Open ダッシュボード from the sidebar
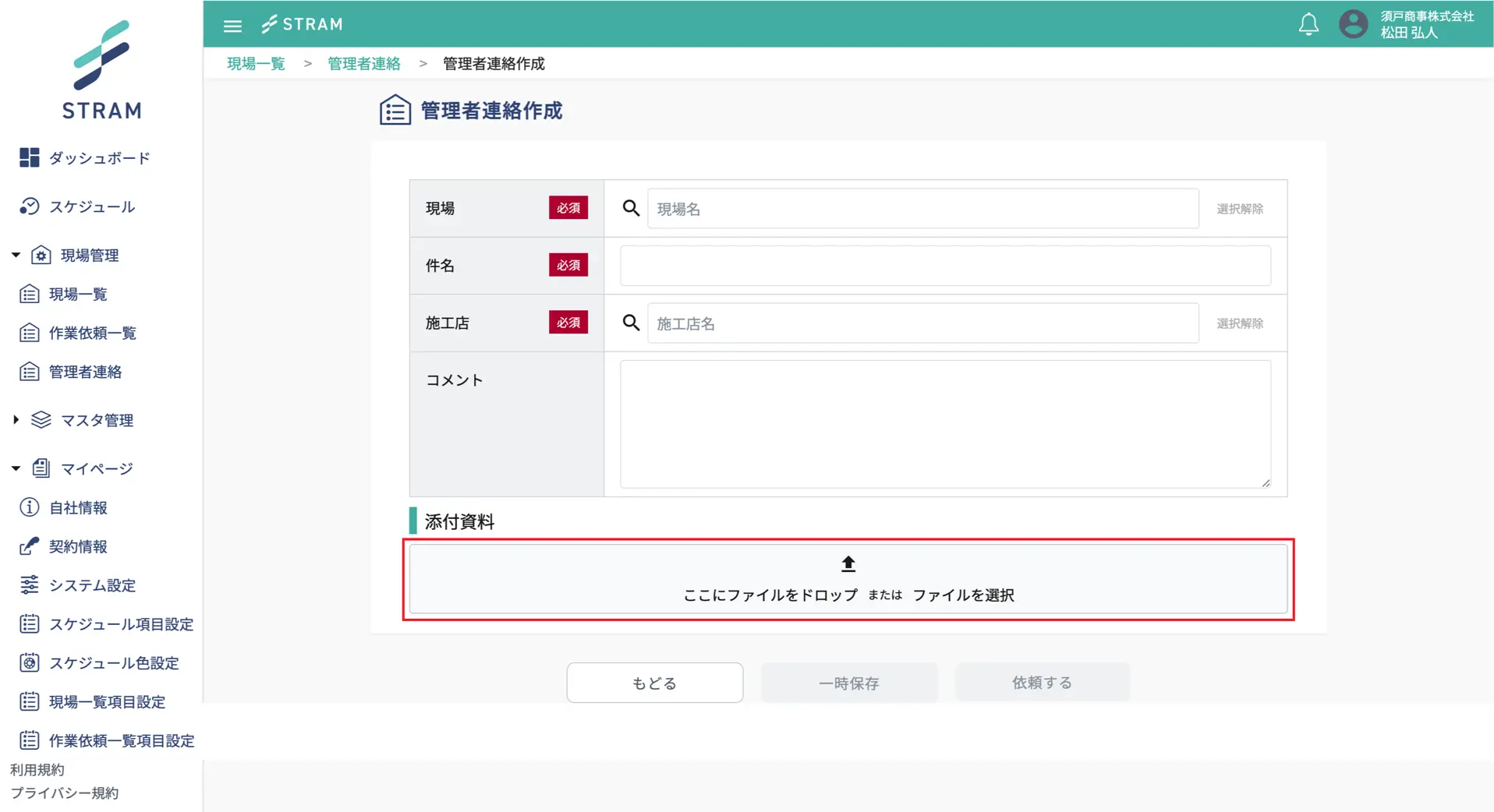The width and height of the screenshot is (1494, 812). 99,158
